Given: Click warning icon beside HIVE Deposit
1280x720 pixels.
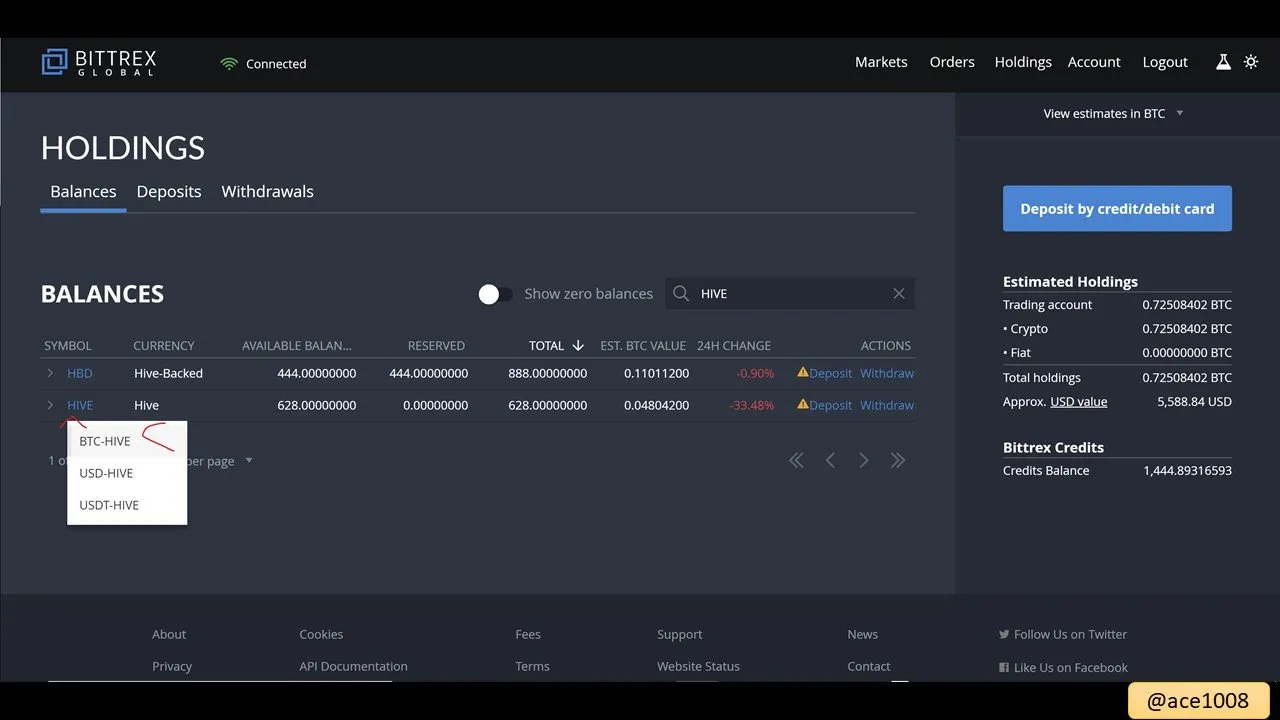Looking at the screenshot, I should [x=802, y=404].
